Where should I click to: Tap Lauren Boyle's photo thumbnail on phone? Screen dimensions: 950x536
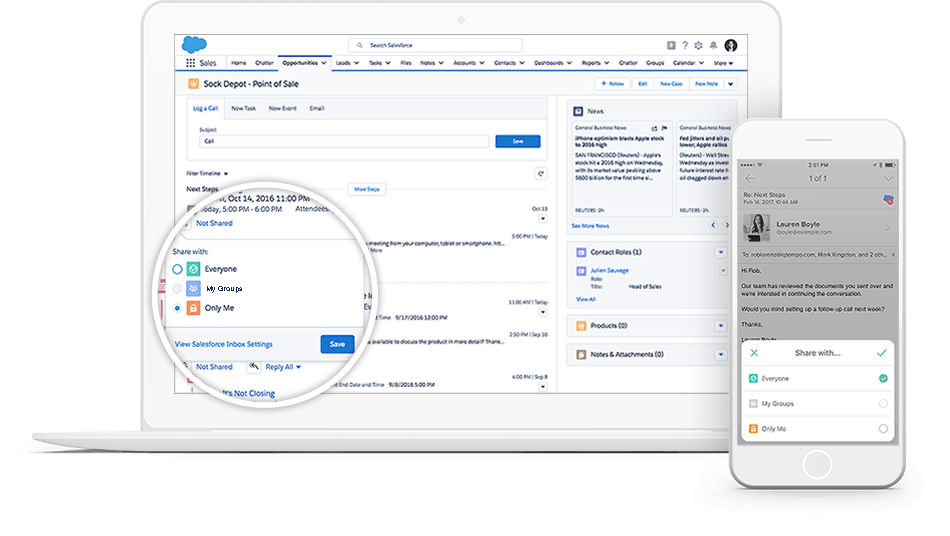(757, 228)
